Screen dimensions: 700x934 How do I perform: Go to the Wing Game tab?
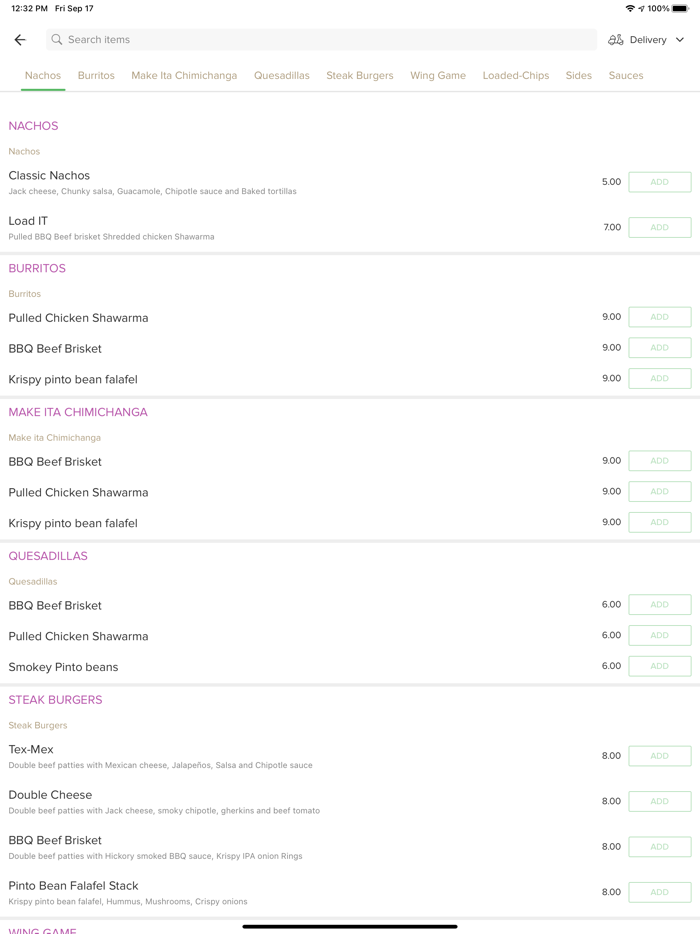pyautogui.click(x=438, y=76)
